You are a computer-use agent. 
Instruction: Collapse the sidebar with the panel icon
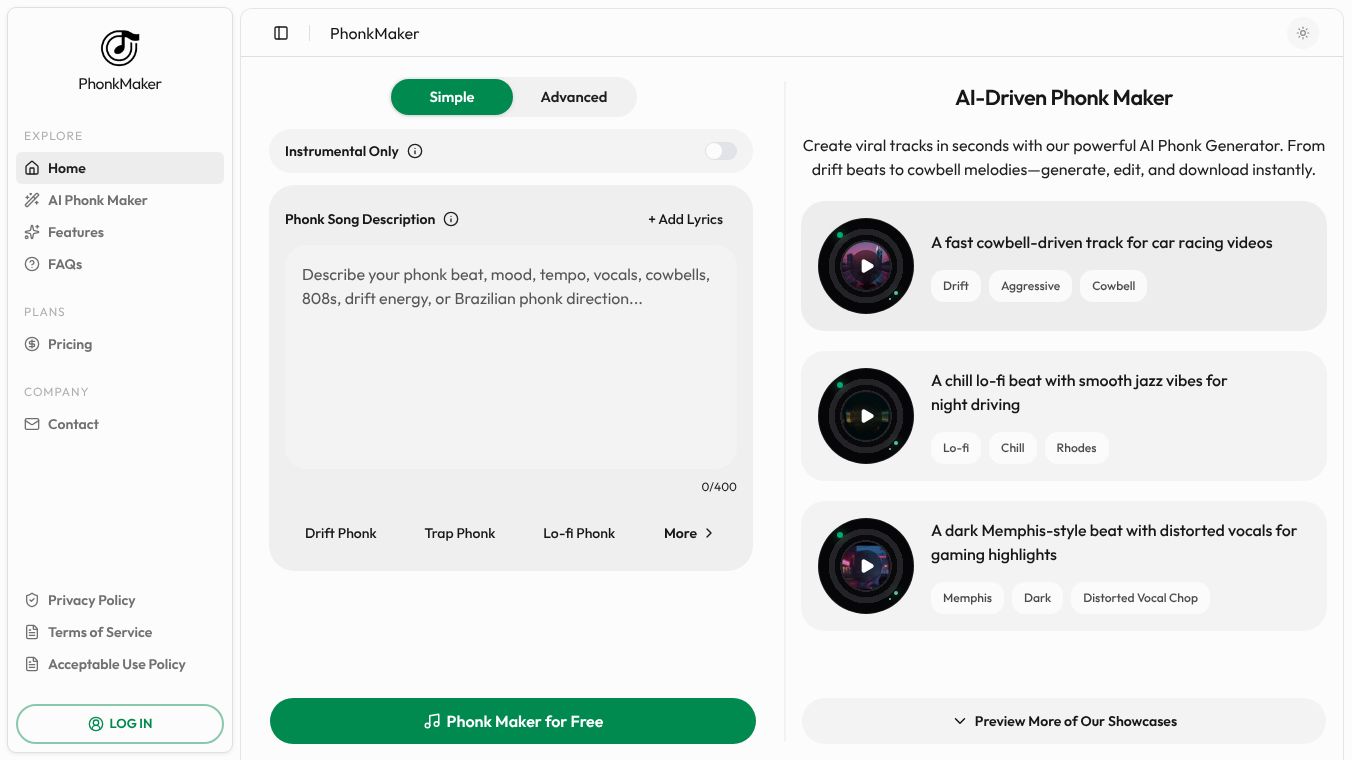(281, 33)
